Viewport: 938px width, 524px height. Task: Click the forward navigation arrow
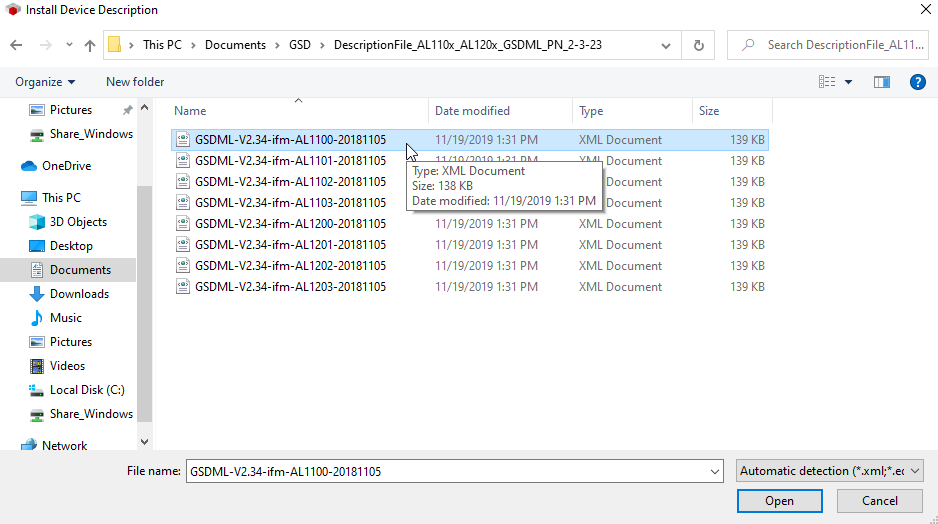tap(45, 45)
